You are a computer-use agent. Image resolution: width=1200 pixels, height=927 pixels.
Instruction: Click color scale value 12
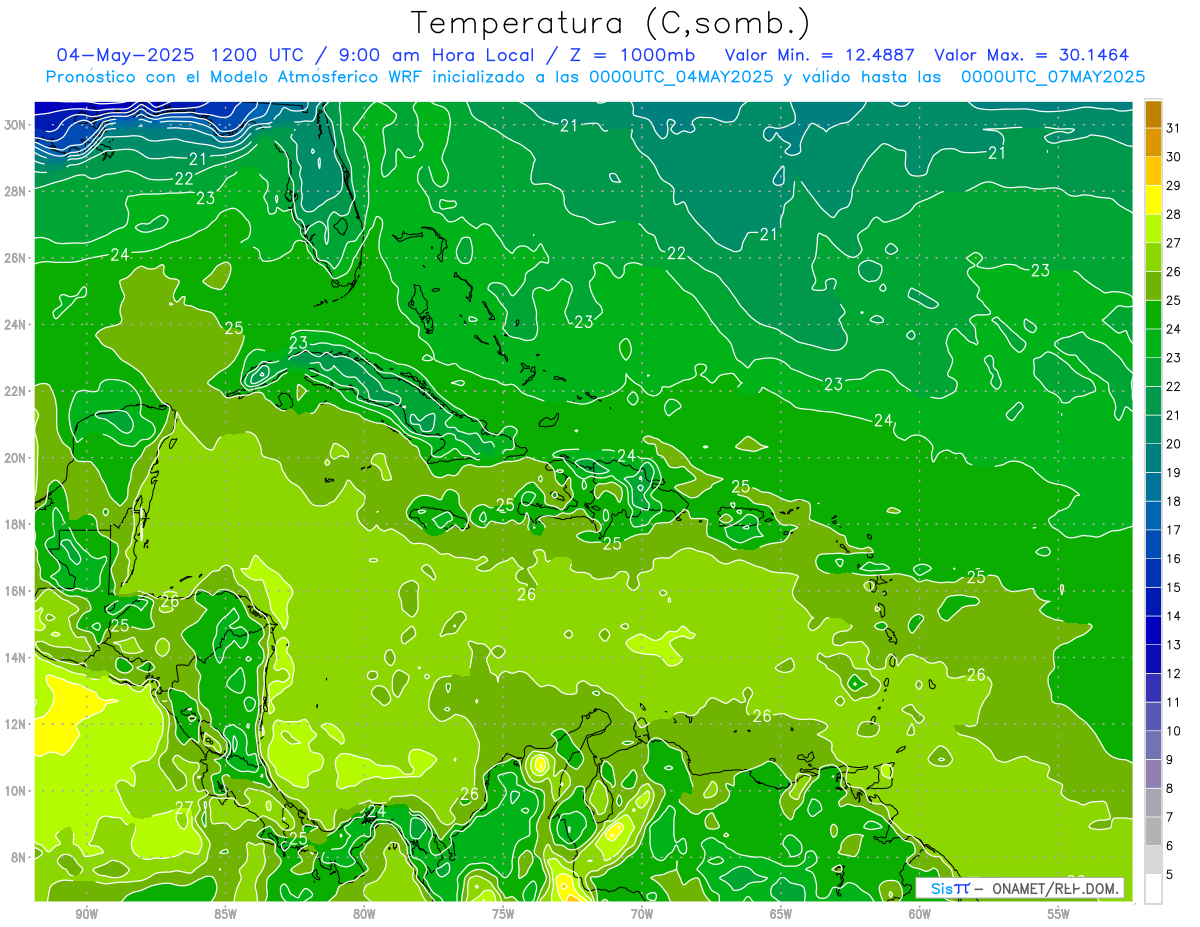1173,674
